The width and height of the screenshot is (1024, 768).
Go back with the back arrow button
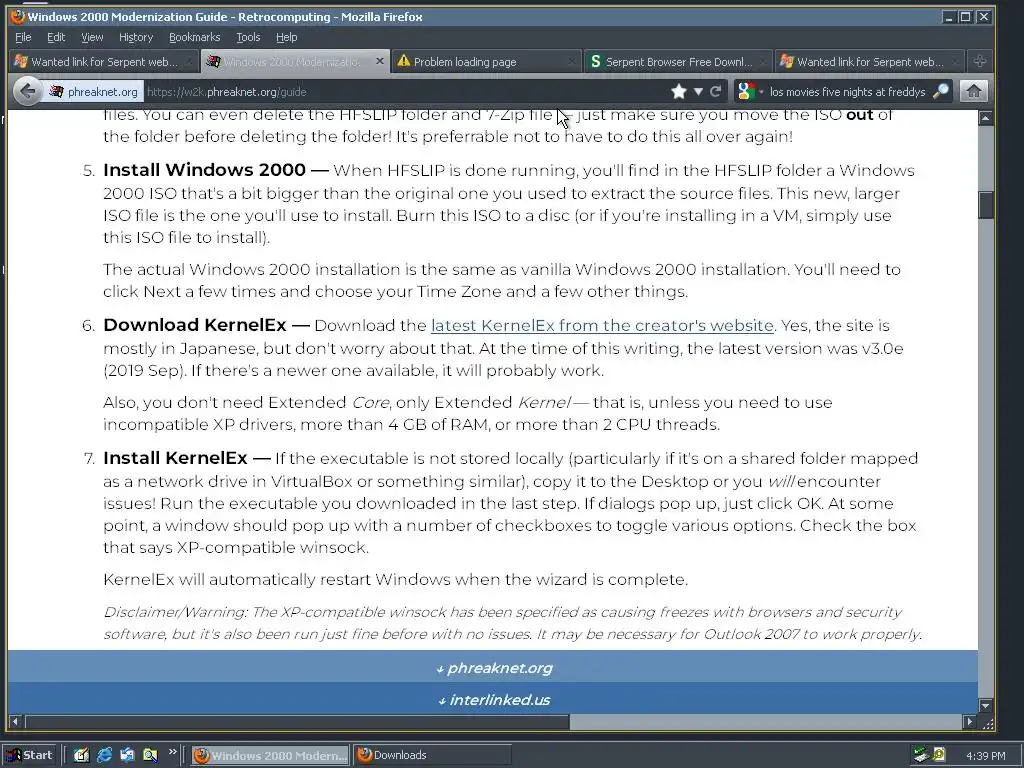click(x=27, y=91)
